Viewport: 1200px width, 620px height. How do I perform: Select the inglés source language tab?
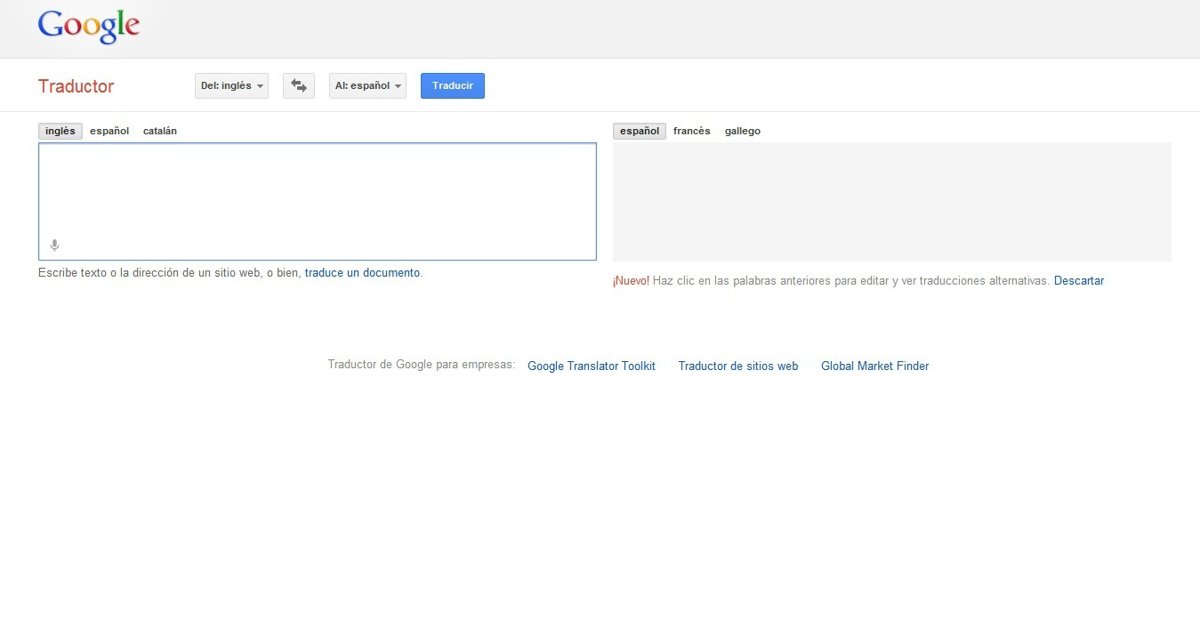tap(60, 131)
